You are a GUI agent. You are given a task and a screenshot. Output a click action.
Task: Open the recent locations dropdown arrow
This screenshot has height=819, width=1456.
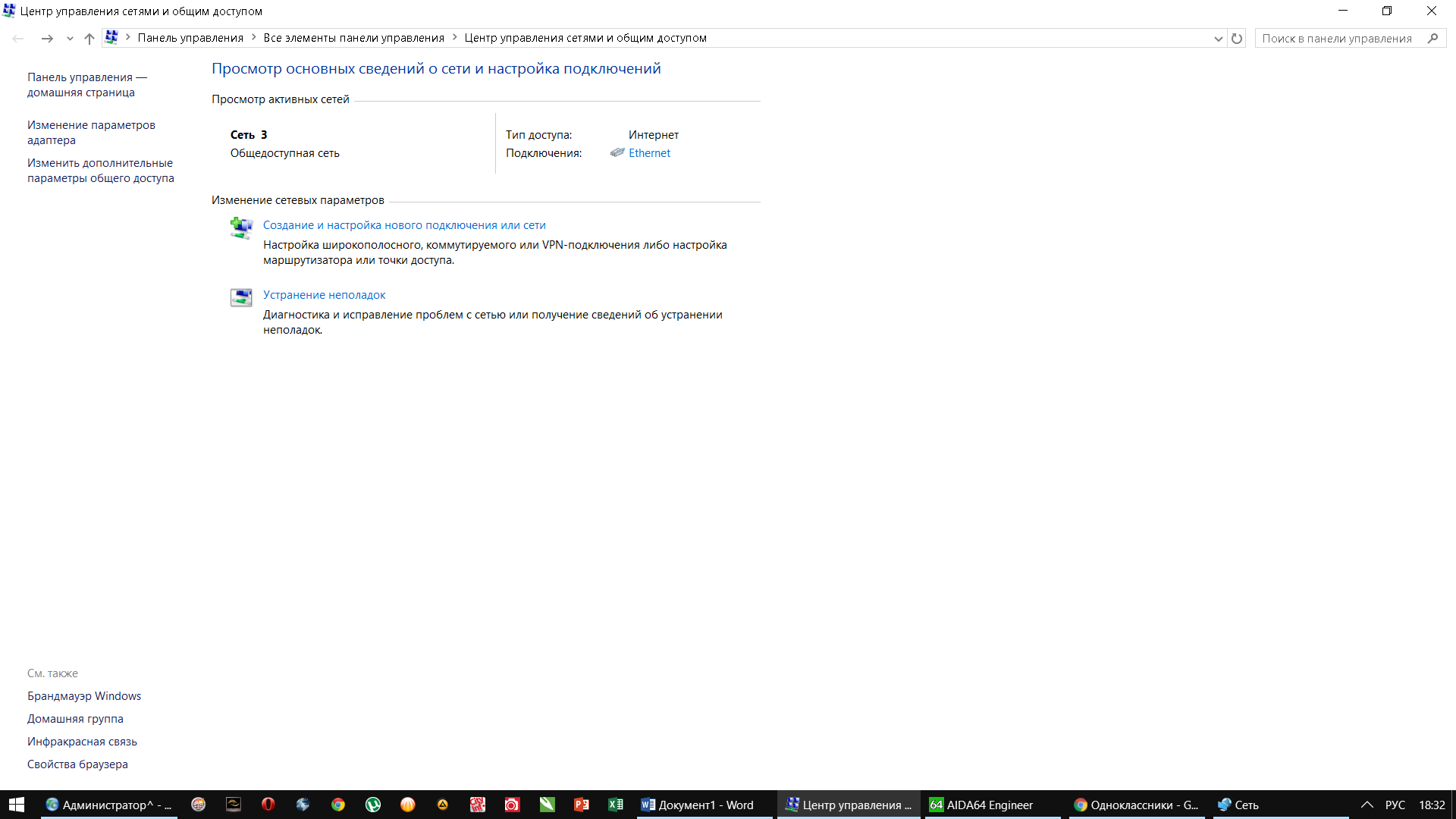[x=70, y=39]
